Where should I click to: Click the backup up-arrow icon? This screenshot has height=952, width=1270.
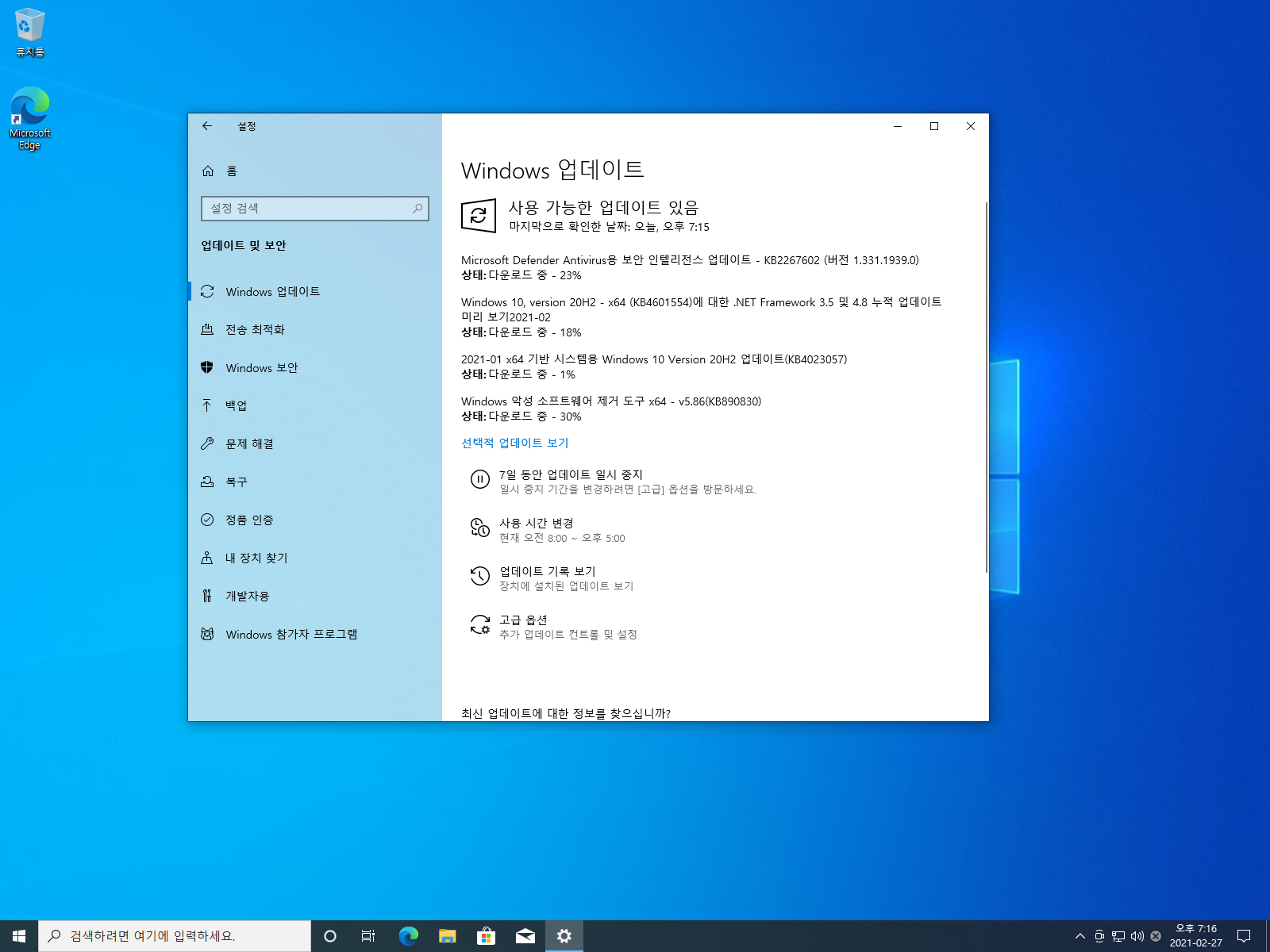click(207, 405)
